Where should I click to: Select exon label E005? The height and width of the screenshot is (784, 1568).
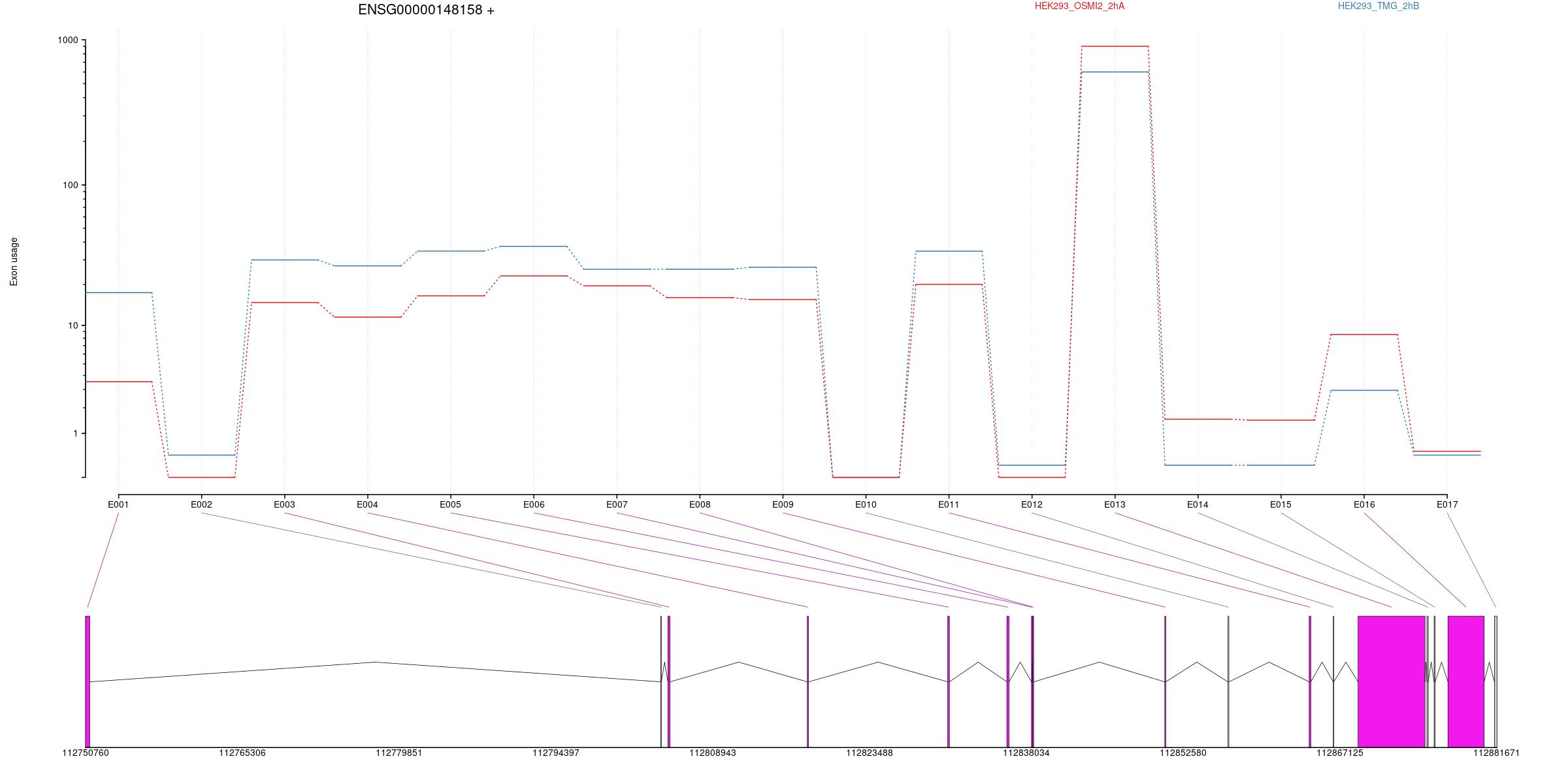[x=450, y=504]
